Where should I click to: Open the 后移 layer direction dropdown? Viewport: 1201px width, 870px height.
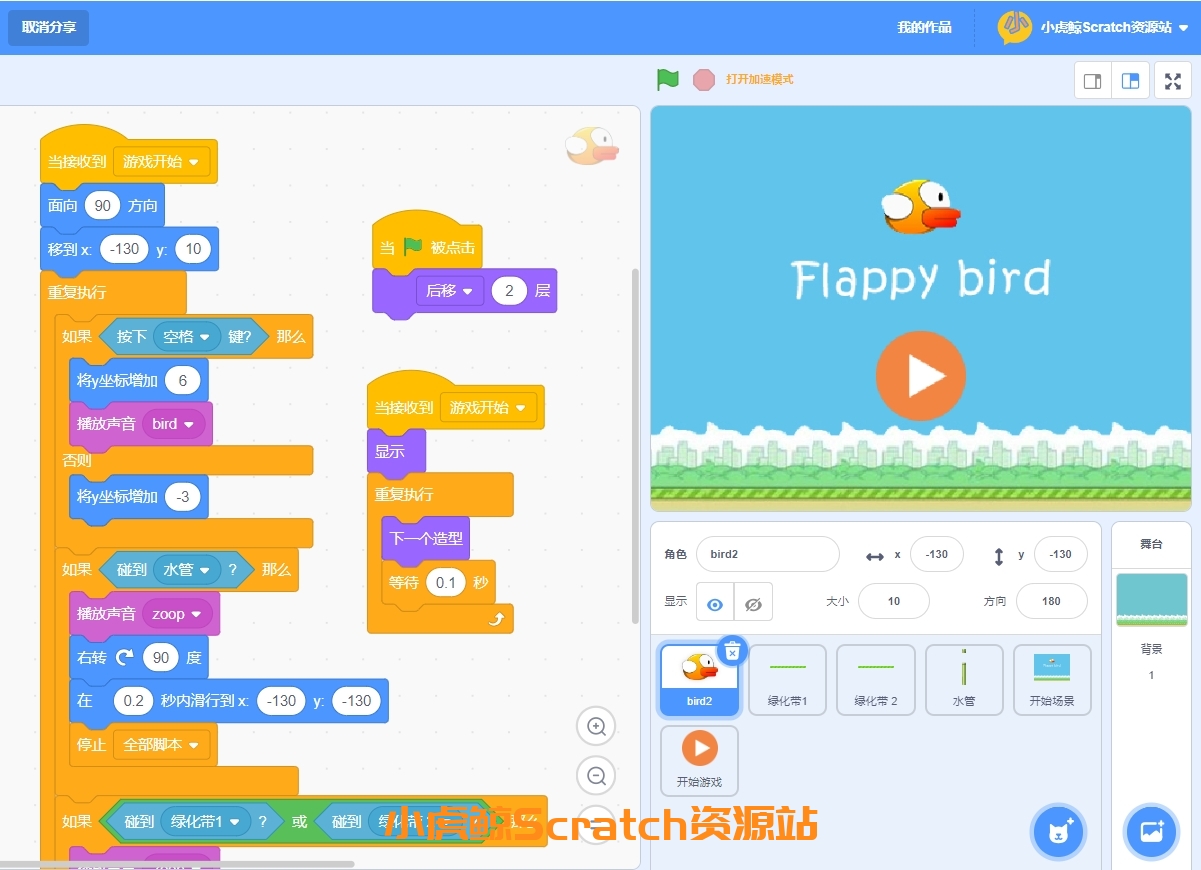click(x=450, y=291)
